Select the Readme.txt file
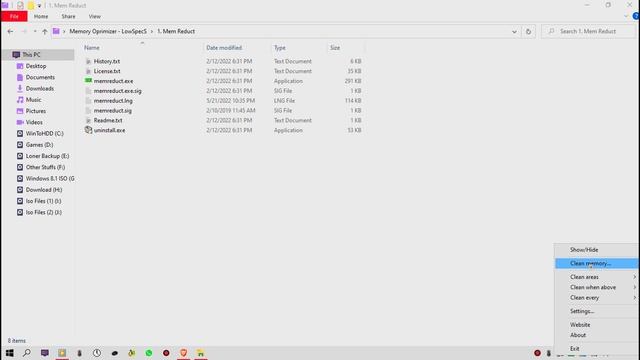The width and height of the screenshot is (640, 360). (108, 120)
